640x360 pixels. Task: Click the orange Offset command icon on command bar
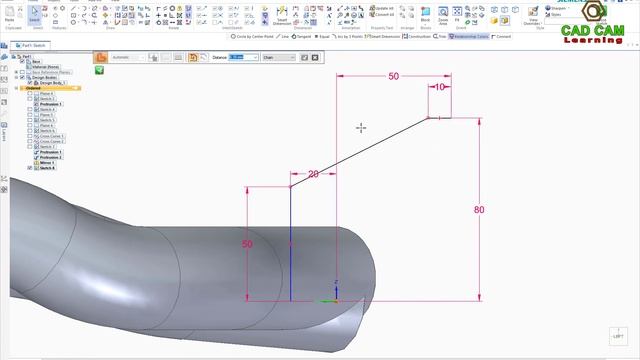pyautogui.click(x=101, y=58)
